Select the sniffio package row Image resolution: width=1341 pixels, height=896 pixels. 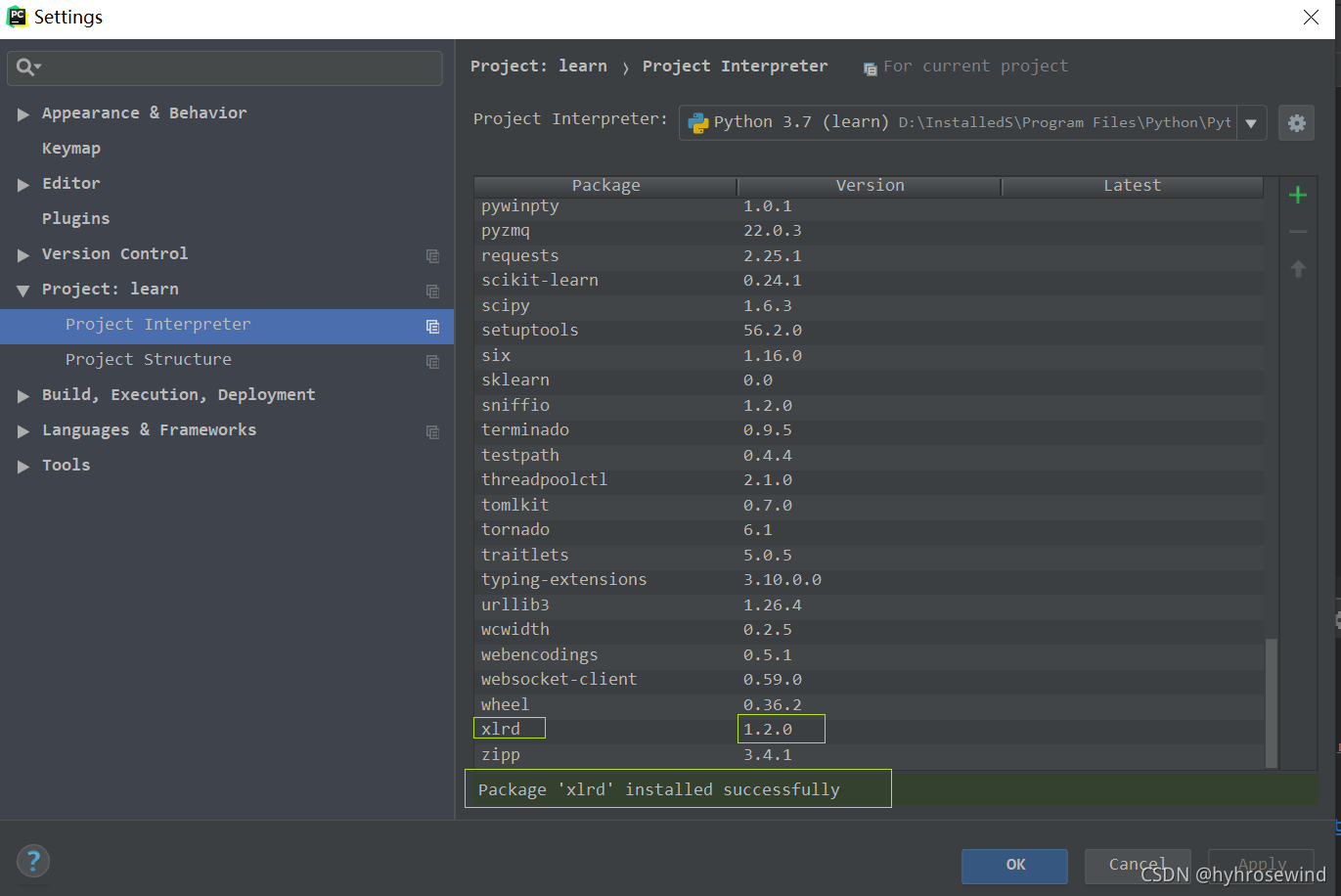869,406
